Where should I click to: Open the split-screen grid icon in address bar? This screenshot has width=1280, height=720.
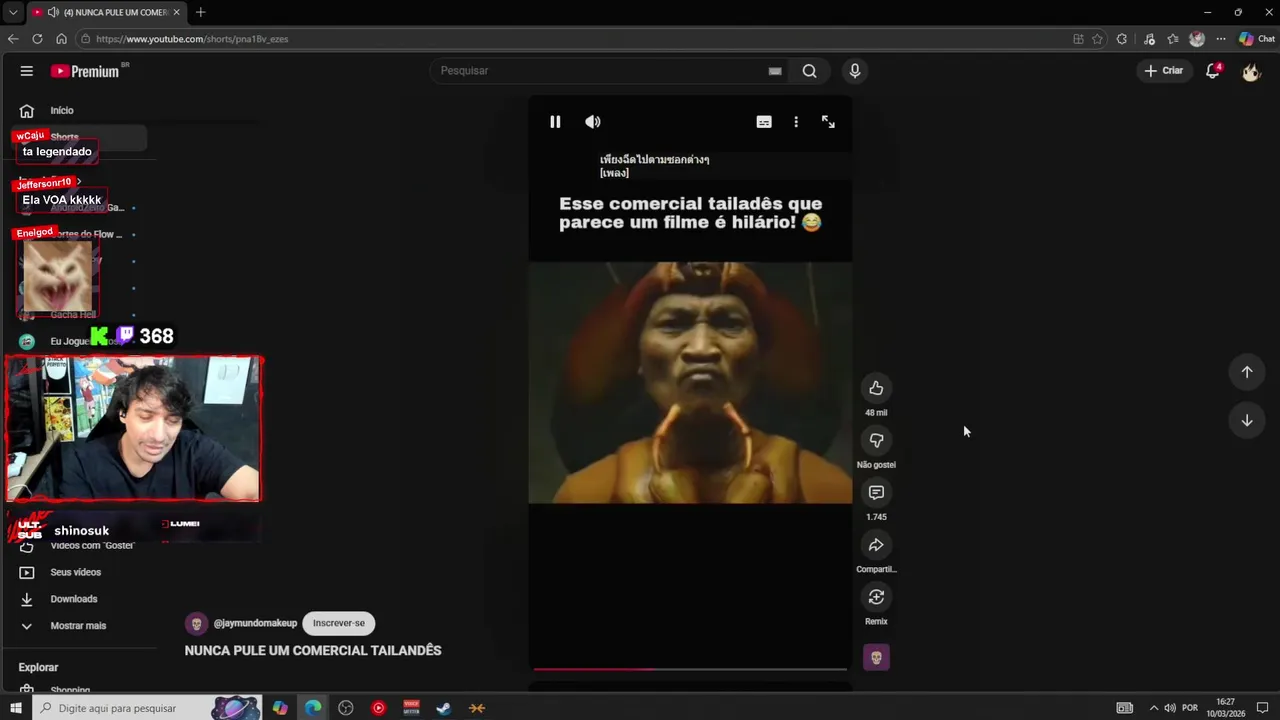click(1078, 39)
